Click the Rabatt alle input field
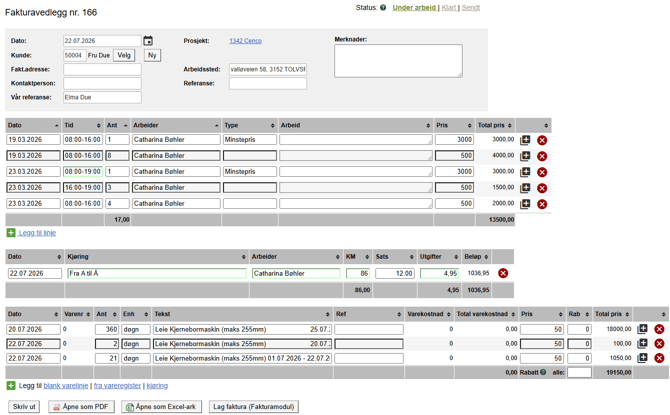This screenshot has height=415, width=670. point(579,372)
